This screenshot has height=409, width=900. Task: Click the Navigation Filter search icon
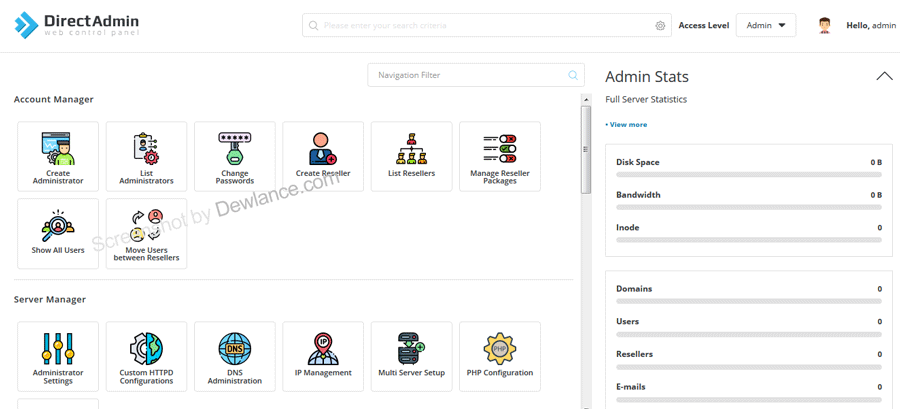pos(573,75)
